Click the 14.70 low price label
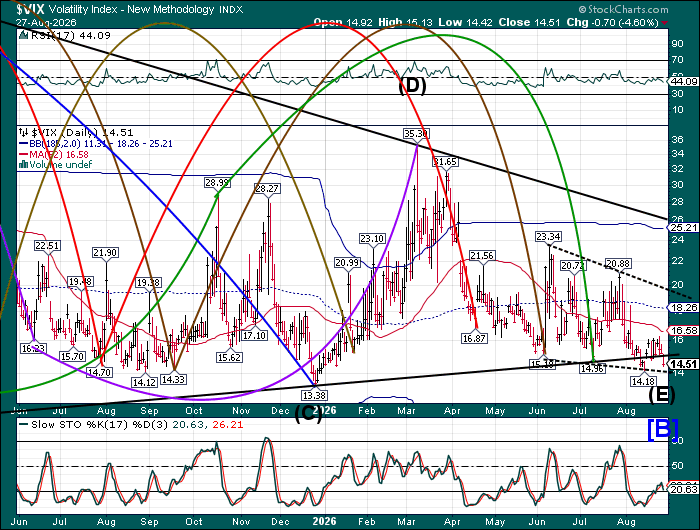The image size is (700, 530). point(99,372)
